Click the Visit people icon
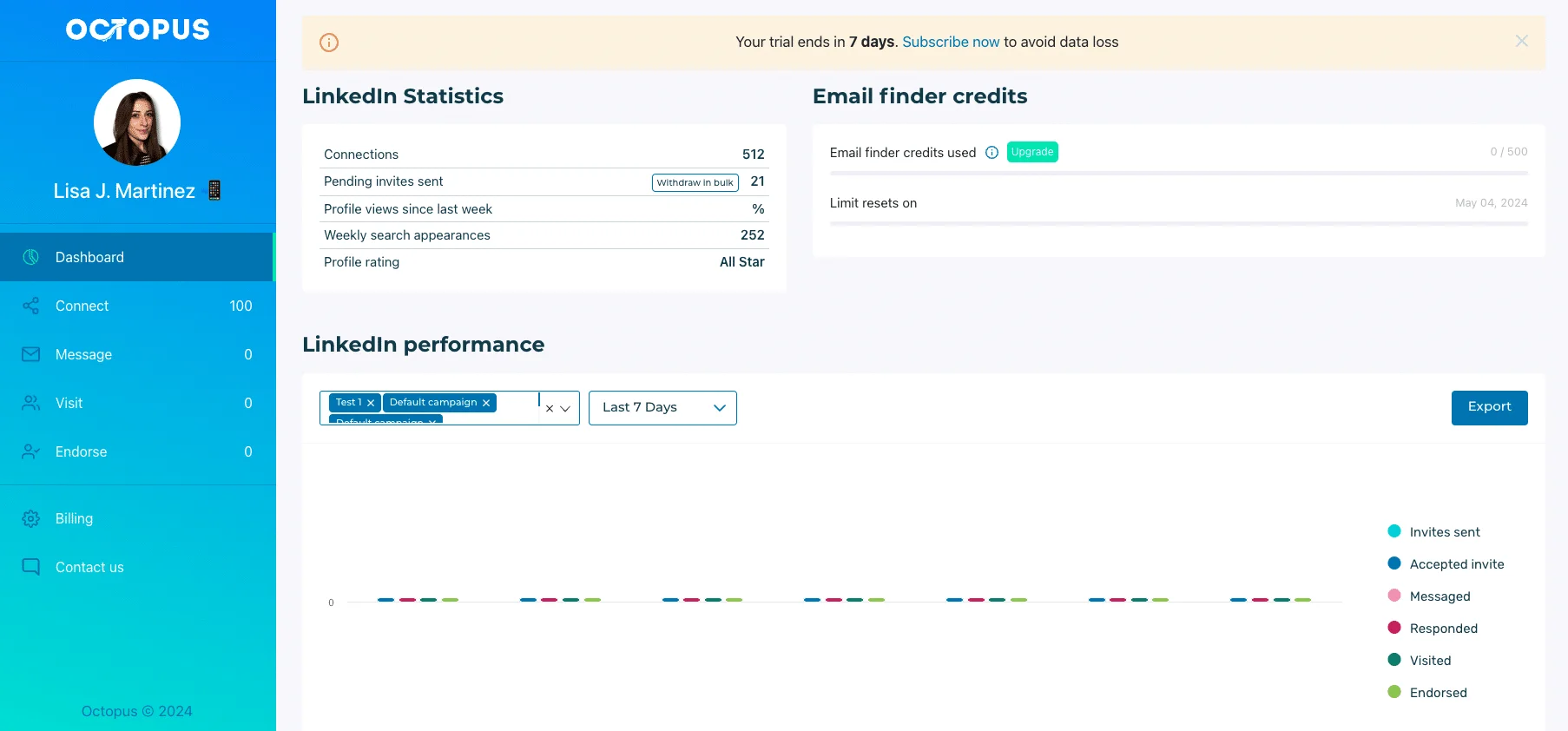The height and width of the screenshot is (731, 1568). (31, 403)
